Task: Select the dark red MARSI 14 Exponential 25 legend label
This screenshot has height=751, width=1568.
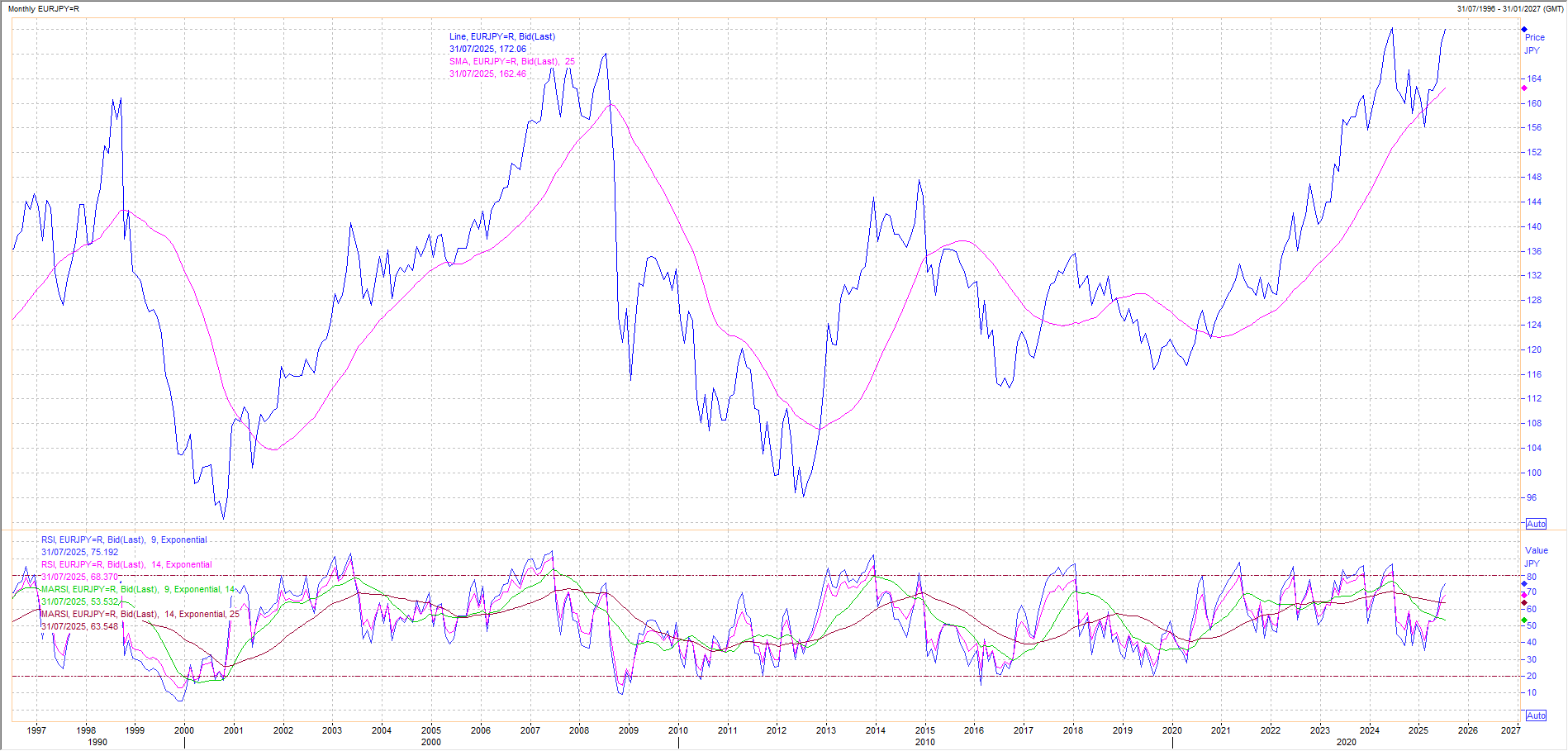Action: tap(140, 614)
